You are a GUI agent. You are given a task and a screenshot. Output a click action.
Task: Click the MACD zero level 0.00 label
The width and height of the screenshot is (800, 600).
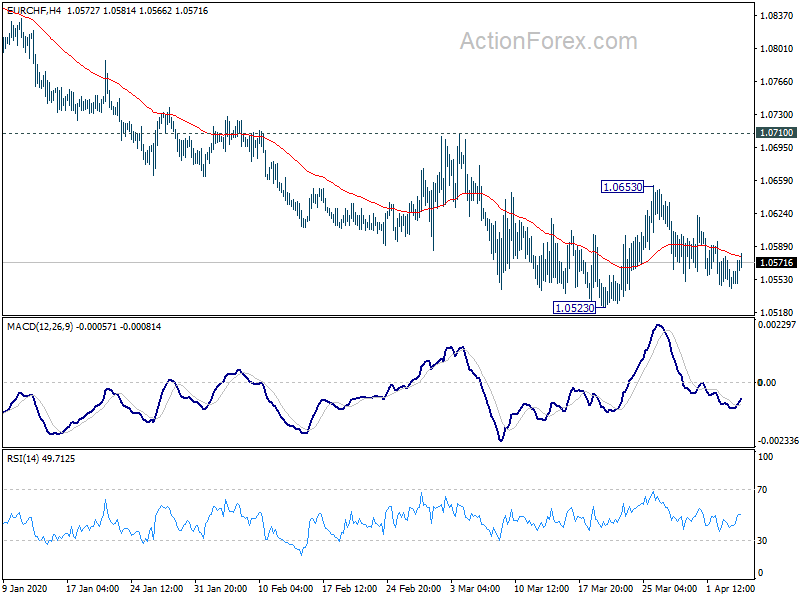tap(767, 383)
